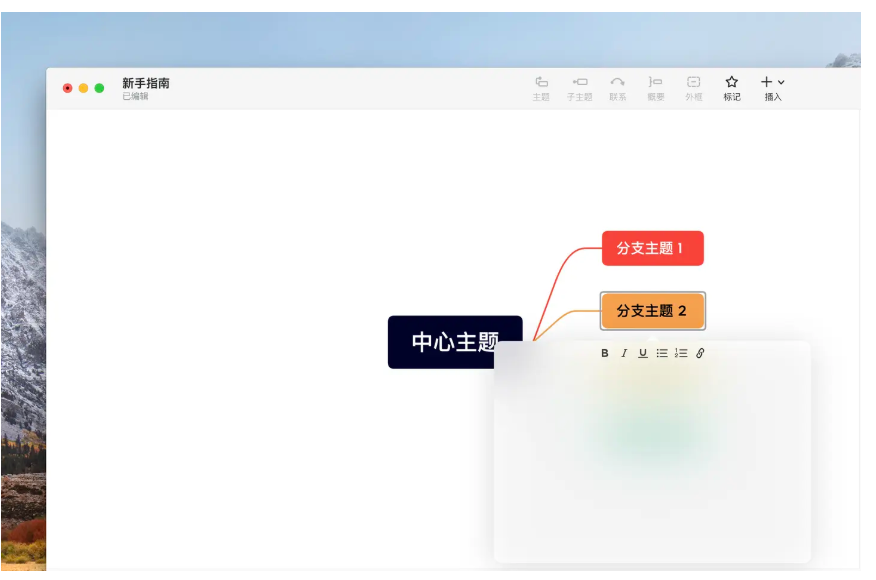Screen dimensions: 876x580
Task: Add a 子主题 subtopic from the toolbar
Action: [x=579, y=82]
